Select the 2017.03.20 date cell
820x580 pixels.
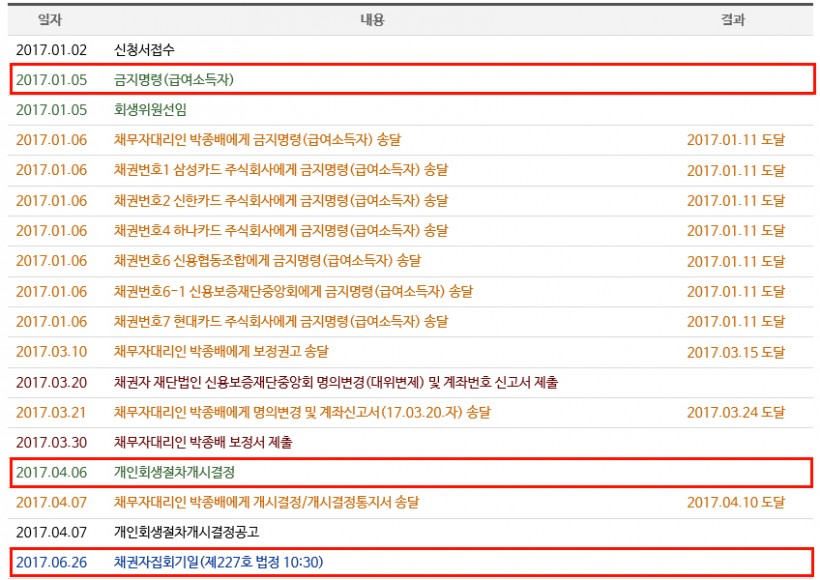(x=51, y=382)
